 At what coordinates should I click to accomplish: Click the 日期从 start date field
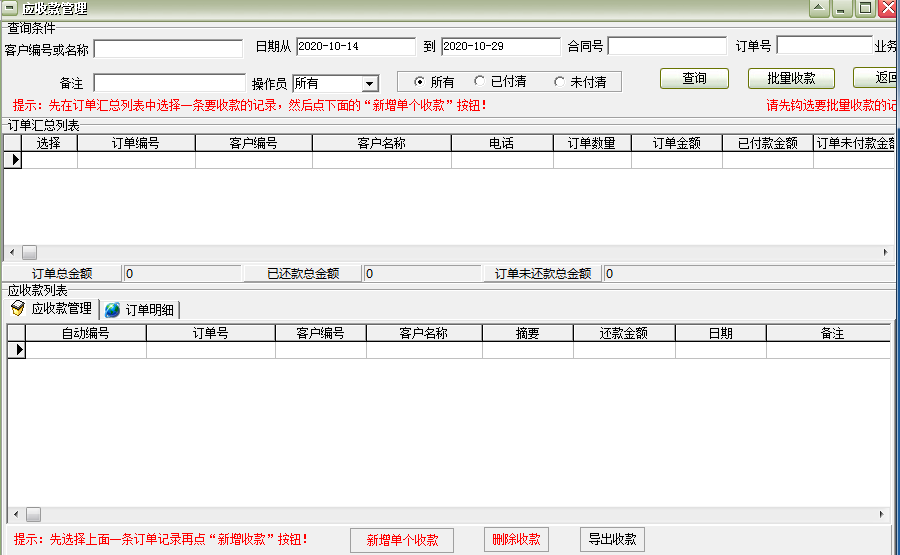pyautogui.click(x=356, y=46)
